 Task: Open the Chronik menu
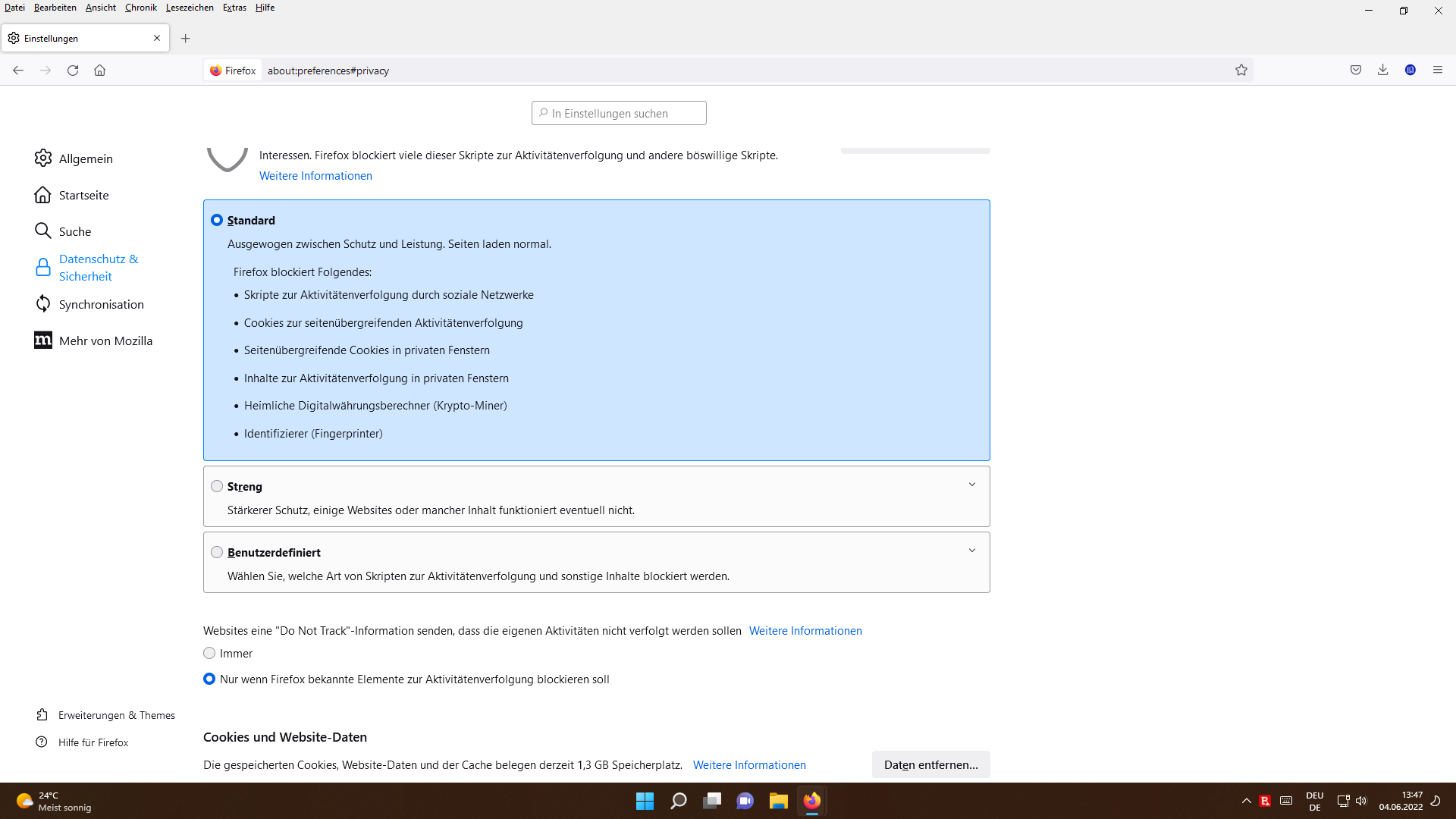[x=140, y=8]
